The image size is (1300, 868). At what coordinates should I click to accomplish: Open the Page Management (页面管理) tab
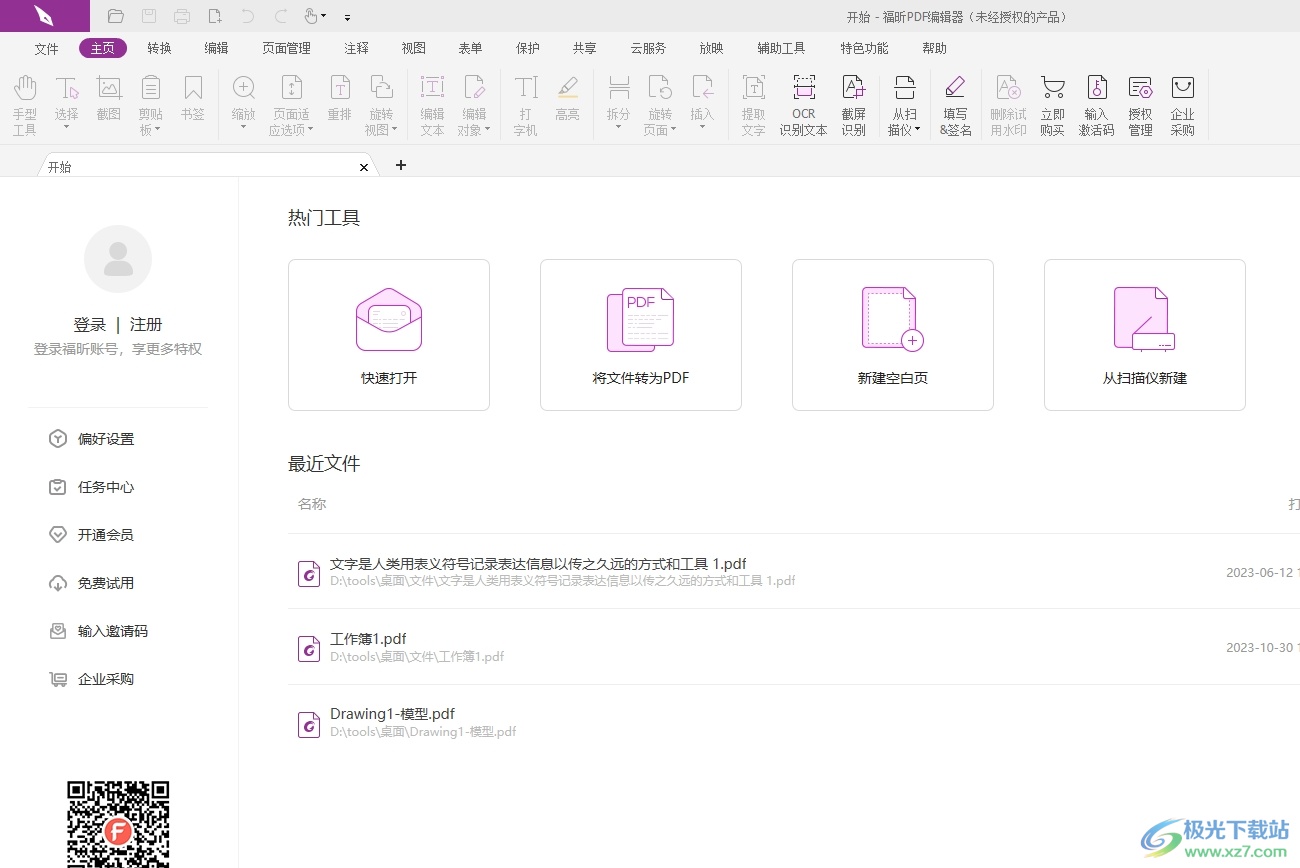coord(286,48)
